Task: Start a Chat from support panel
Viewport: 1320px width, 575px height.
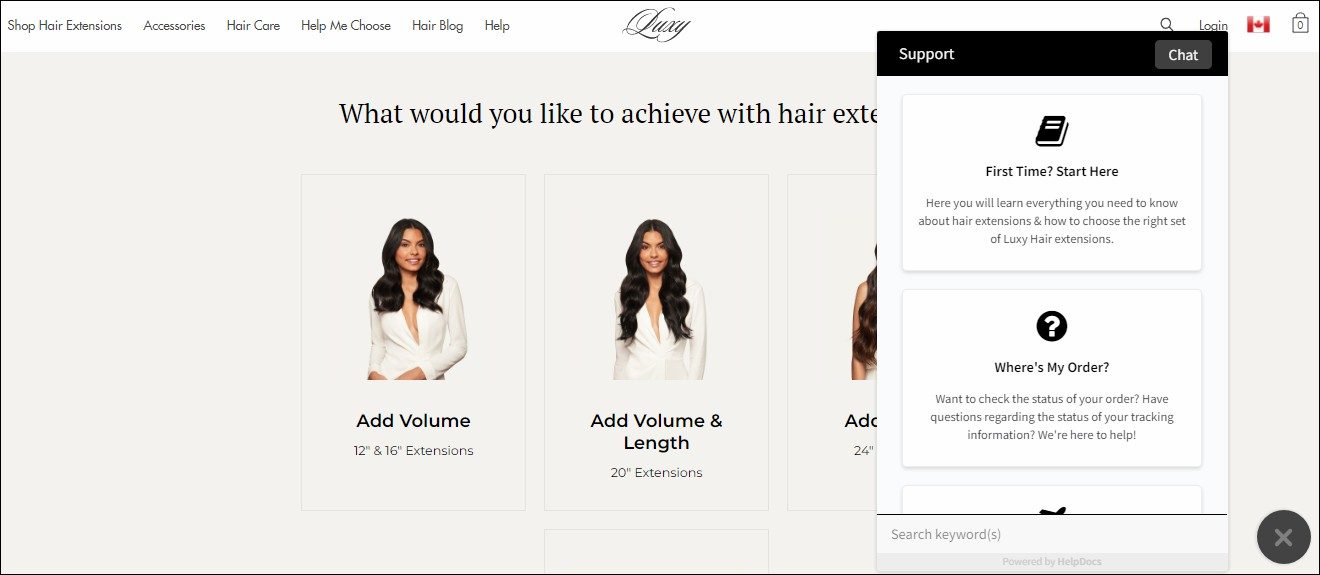Action: click(x=1183, y=55)
